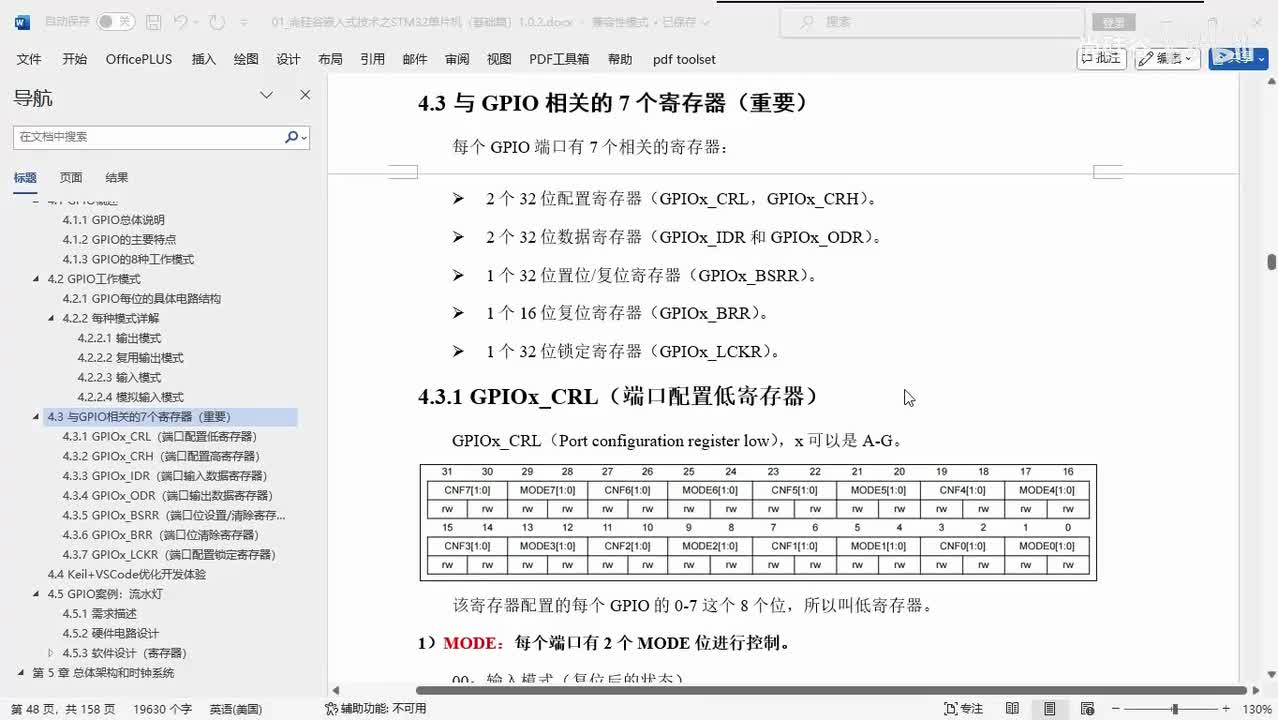Go to 4.2.2.3 输入模式 heading
The width and height of the screenshot is (1278, 720).
[x=119, y=377]
